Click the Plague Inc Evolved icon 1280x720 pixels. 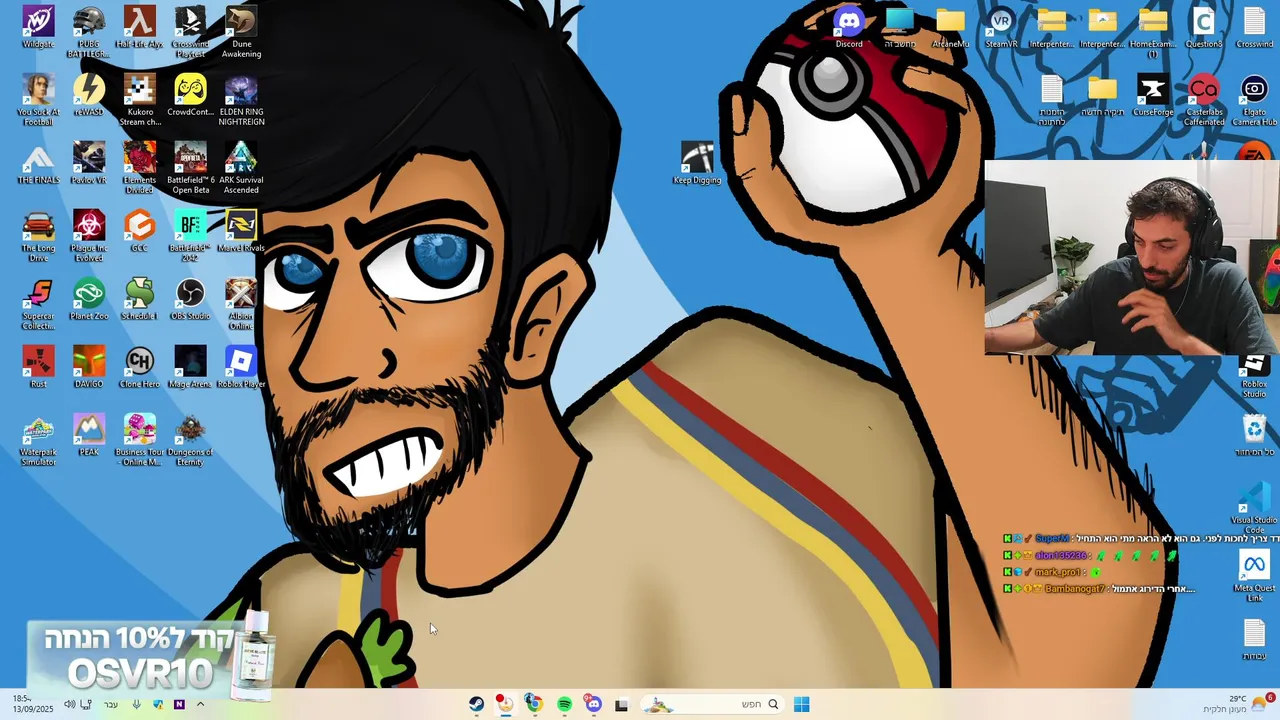click(88, 236)
